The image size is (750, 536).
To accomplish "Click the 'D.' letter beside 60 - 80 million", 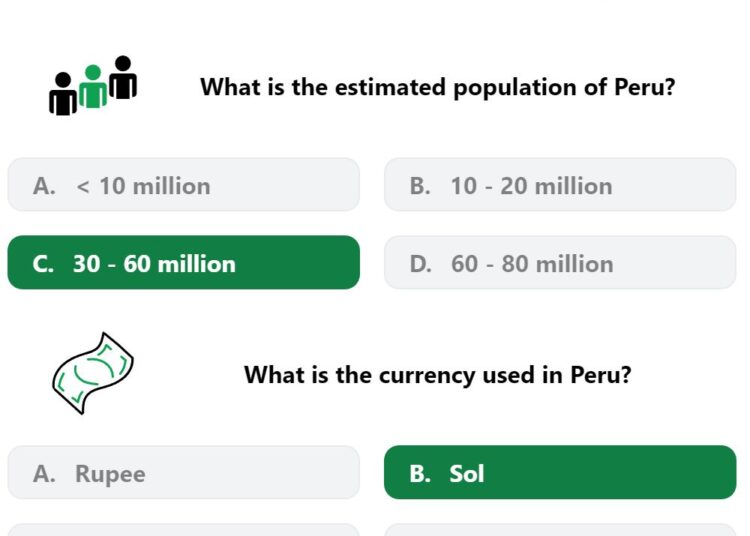I will click(x=420, y=264).
